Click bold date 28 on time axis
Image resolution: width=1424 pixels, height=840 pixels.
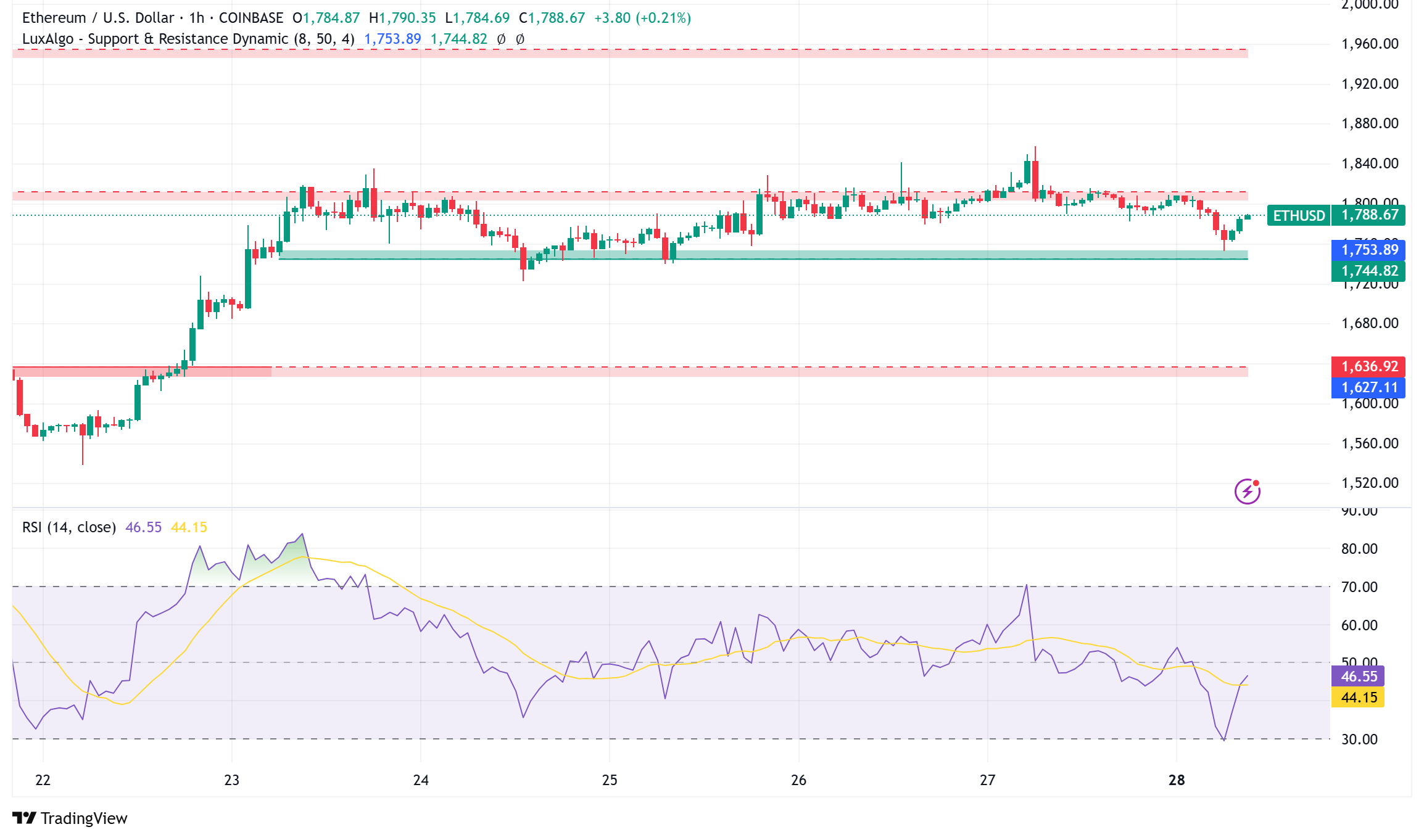(x=1177, y=780)
